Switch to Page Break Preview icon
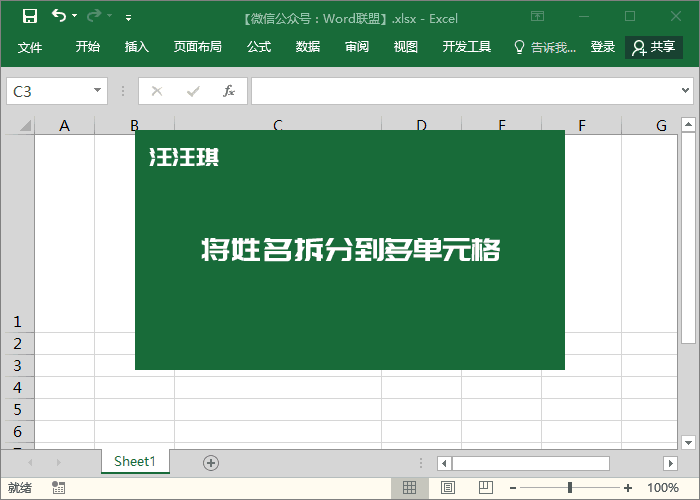 tap(486, 488)
